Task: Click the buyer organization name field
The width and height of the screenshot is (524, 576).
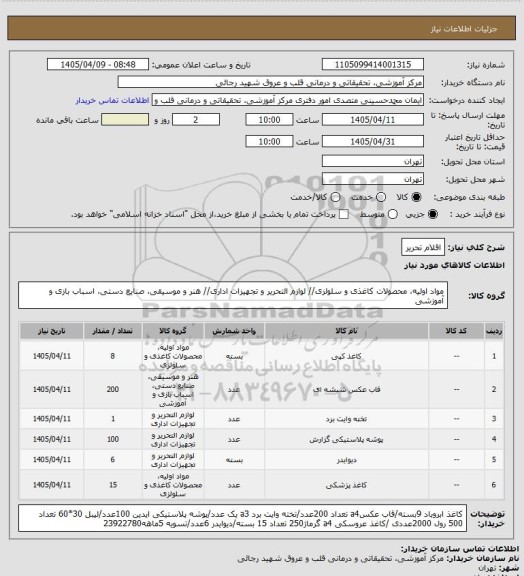Action: pyautogui.click(x=270, y=82)
